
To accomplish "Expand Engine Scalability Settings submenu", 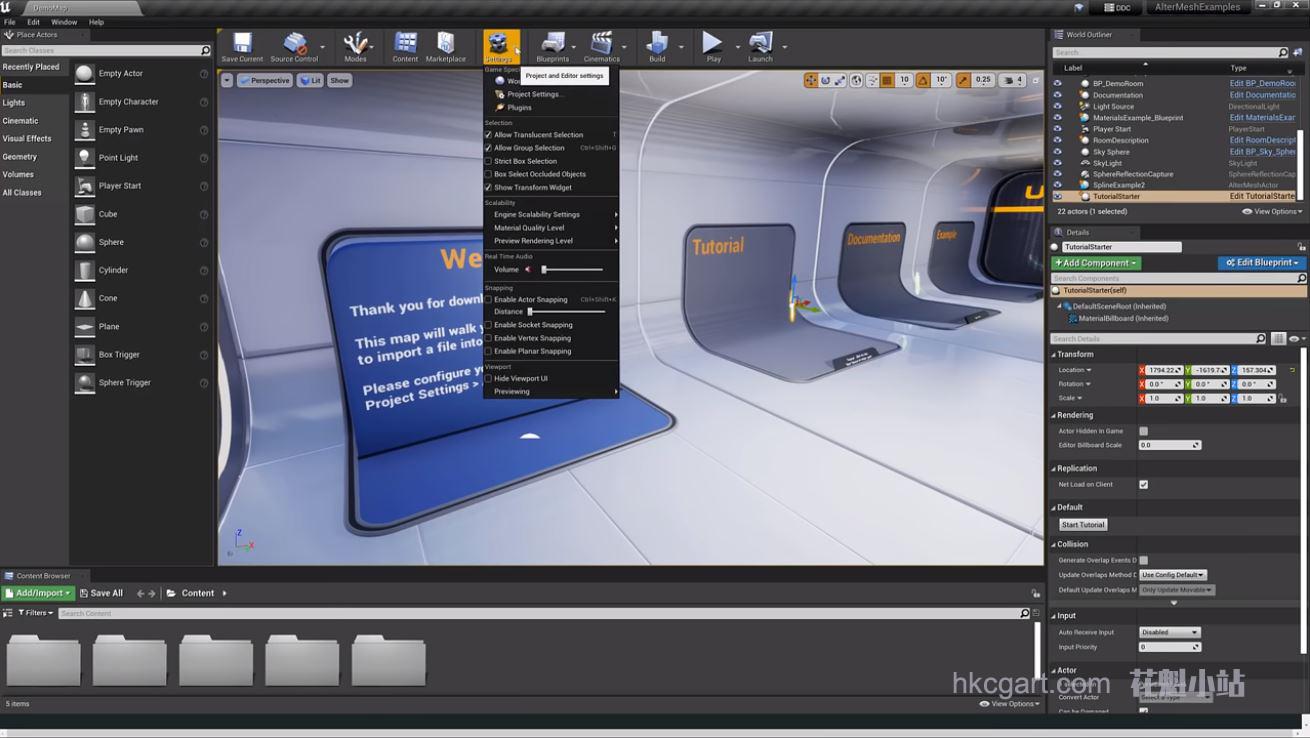I will [551, 214].
